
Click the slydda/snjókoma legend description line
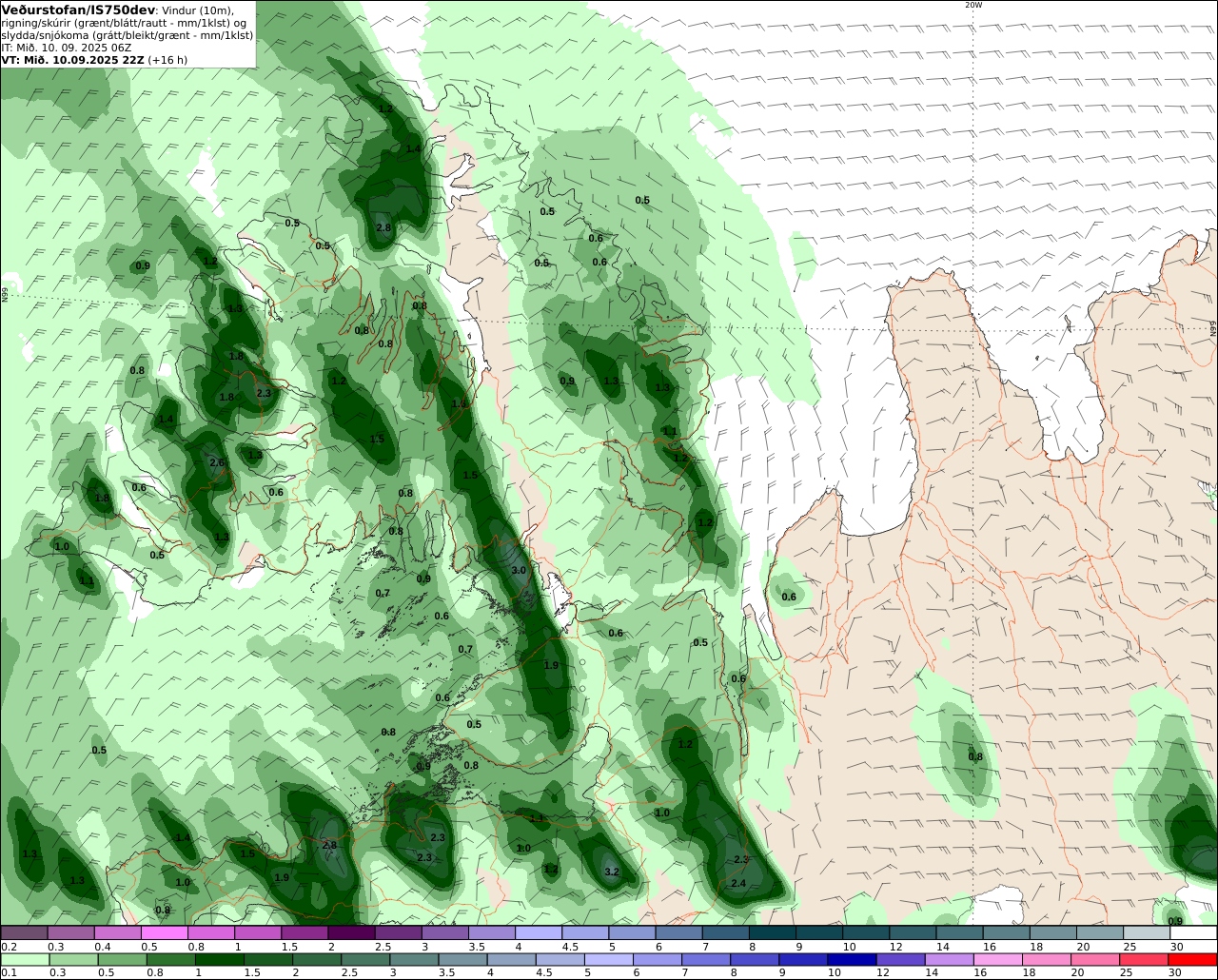128,35
